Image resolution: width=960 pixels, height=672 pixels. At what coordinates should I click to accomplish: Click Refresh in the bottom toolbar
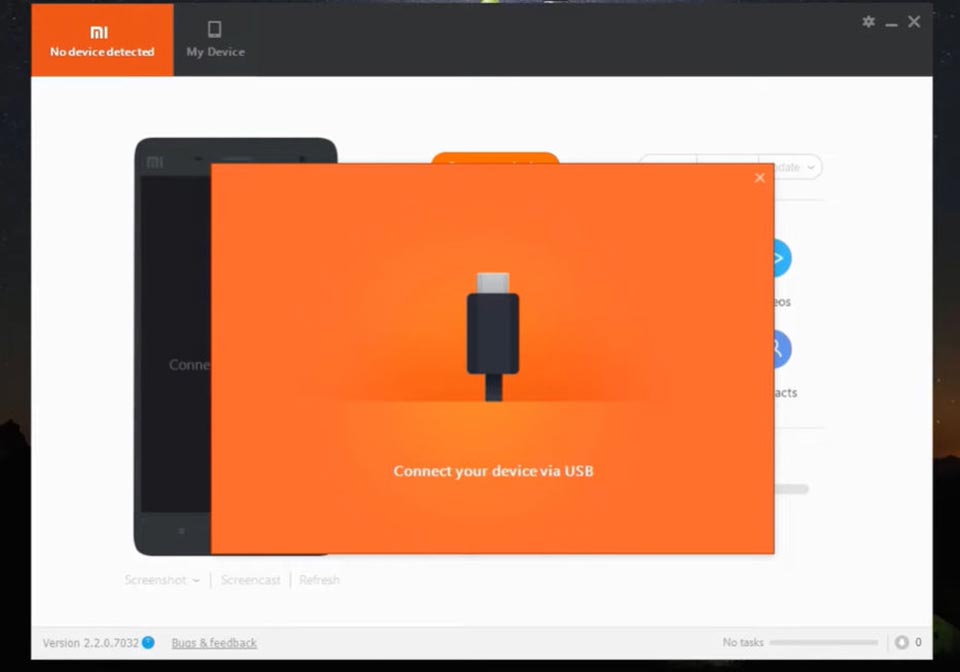319,580
